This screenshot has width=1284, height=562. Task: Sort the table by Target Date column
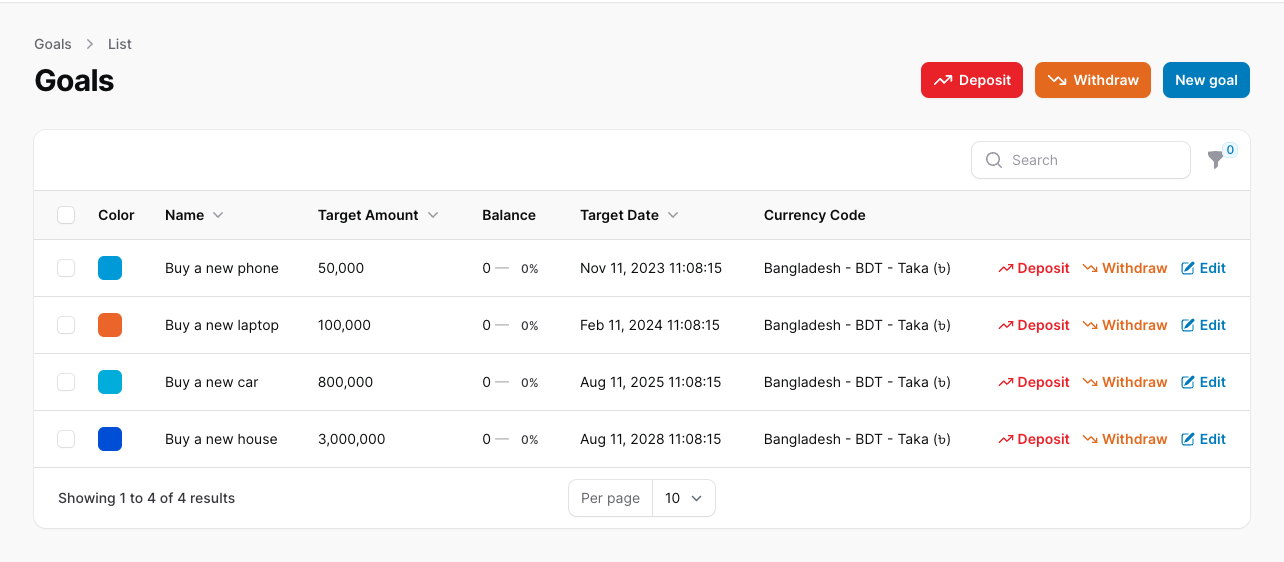click(x=629, y=215)
